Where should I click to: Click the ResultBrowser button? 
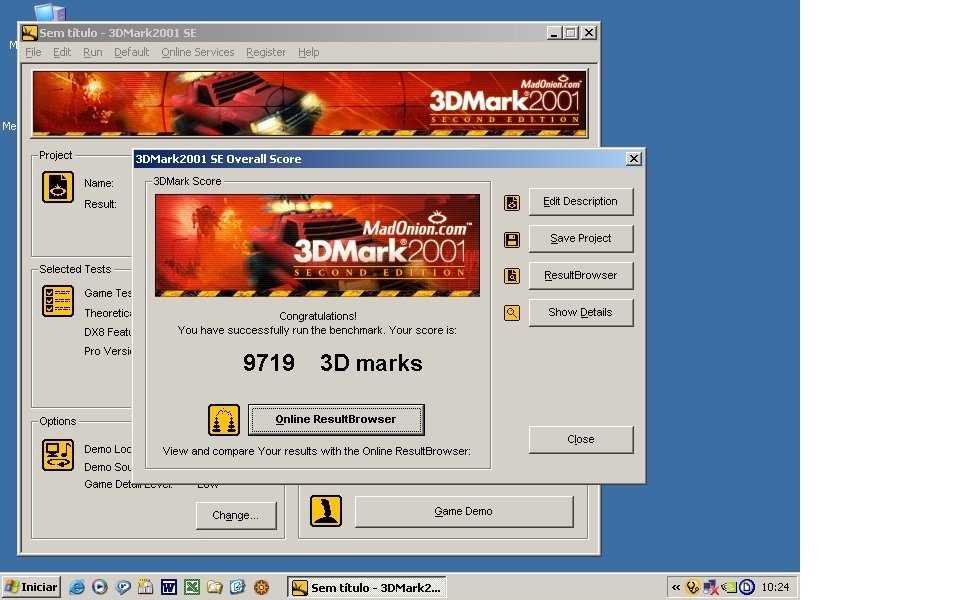(x=580, y=275)
